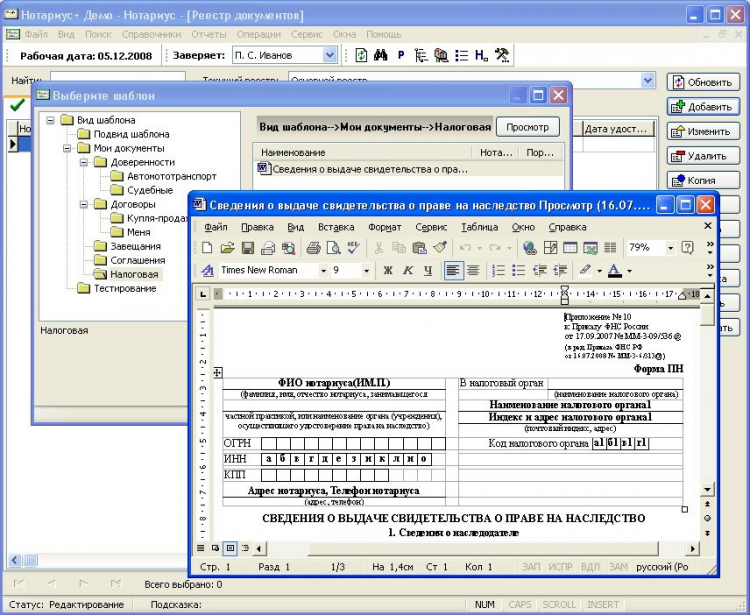Click the hammer tools settings icon
The height and width of the screenshot is (615, 750).
[502, 55]
